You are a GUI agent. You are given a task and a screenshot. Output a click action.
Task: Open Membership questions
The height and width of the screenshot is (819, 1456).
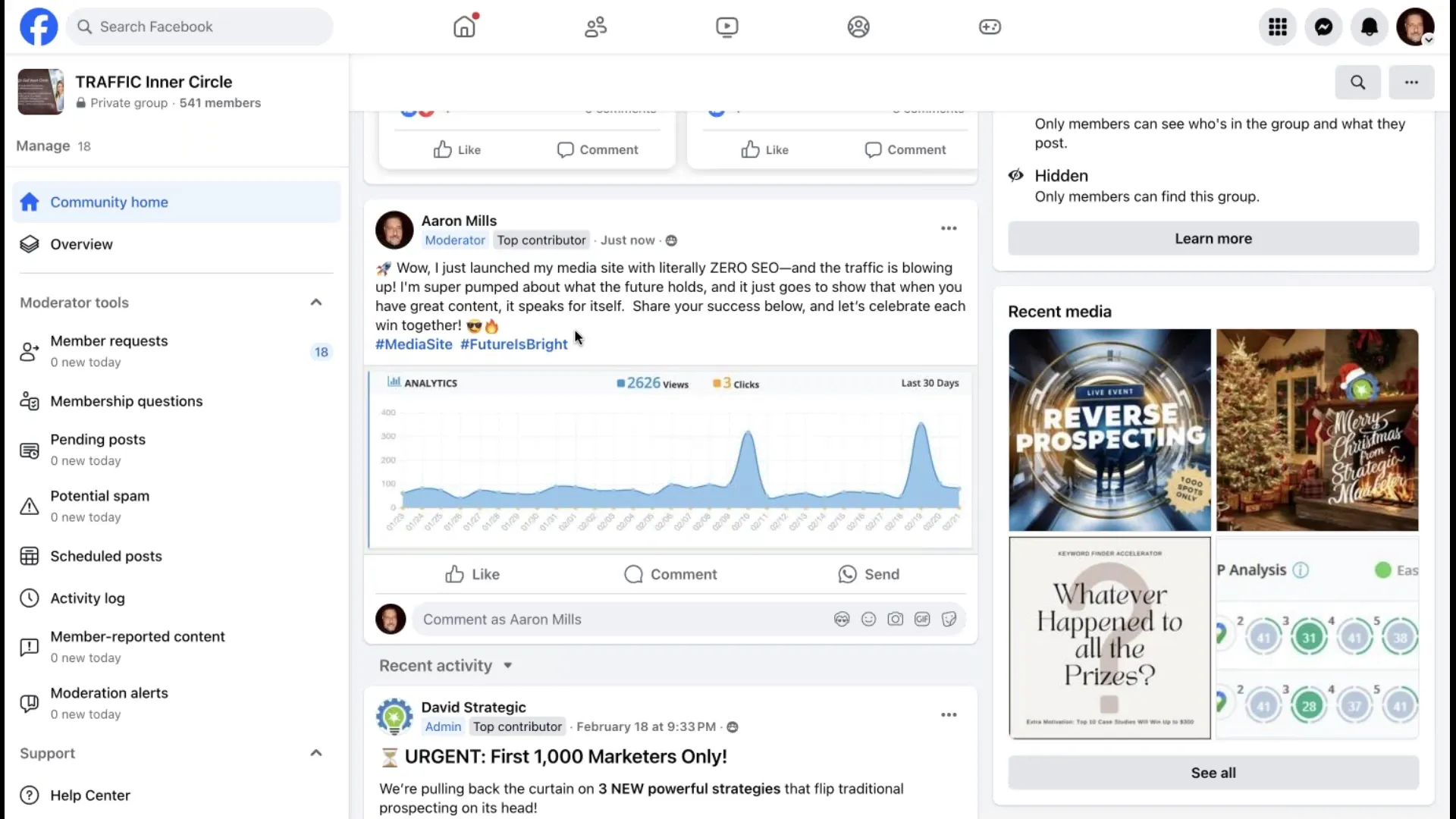coord(177,401)
